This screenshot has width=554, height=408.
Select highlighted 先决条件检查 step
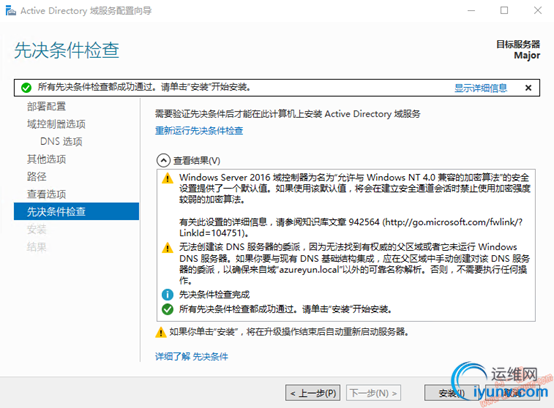[x=76, y=212]
